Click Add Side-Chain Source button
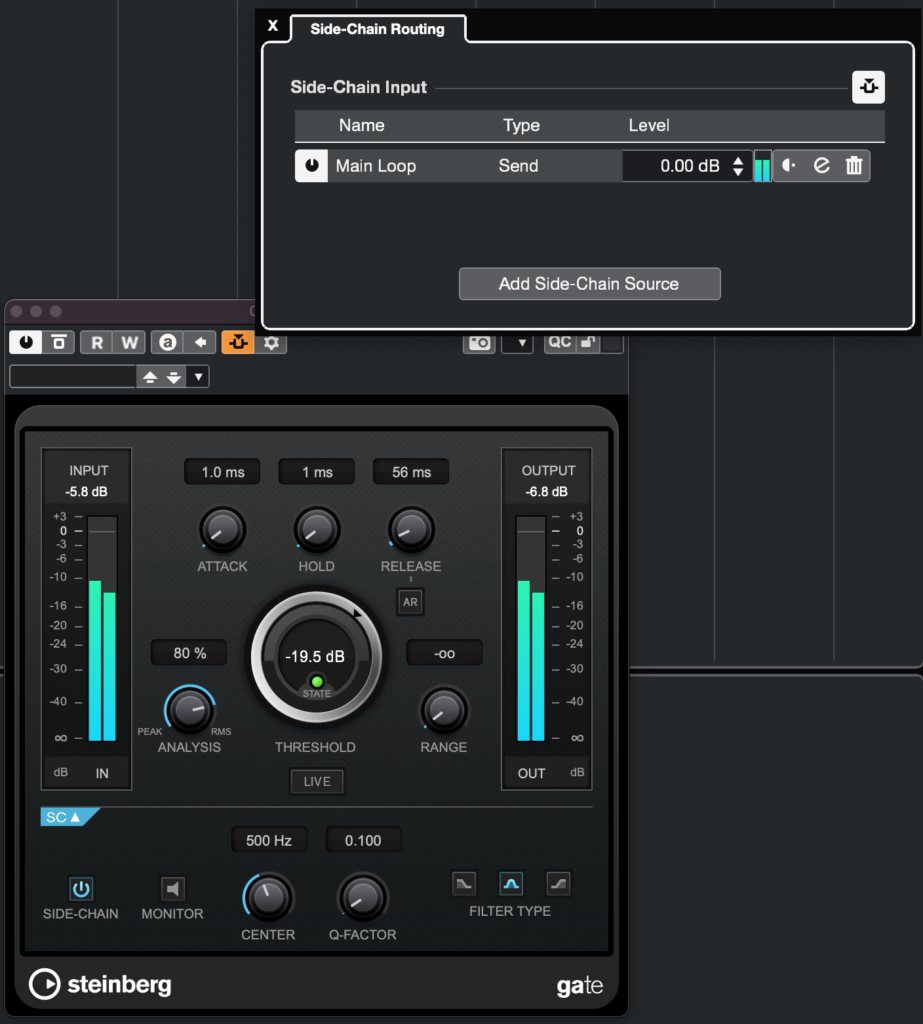923x1024 pixels. pyautogui.click(x=589, y=283)
